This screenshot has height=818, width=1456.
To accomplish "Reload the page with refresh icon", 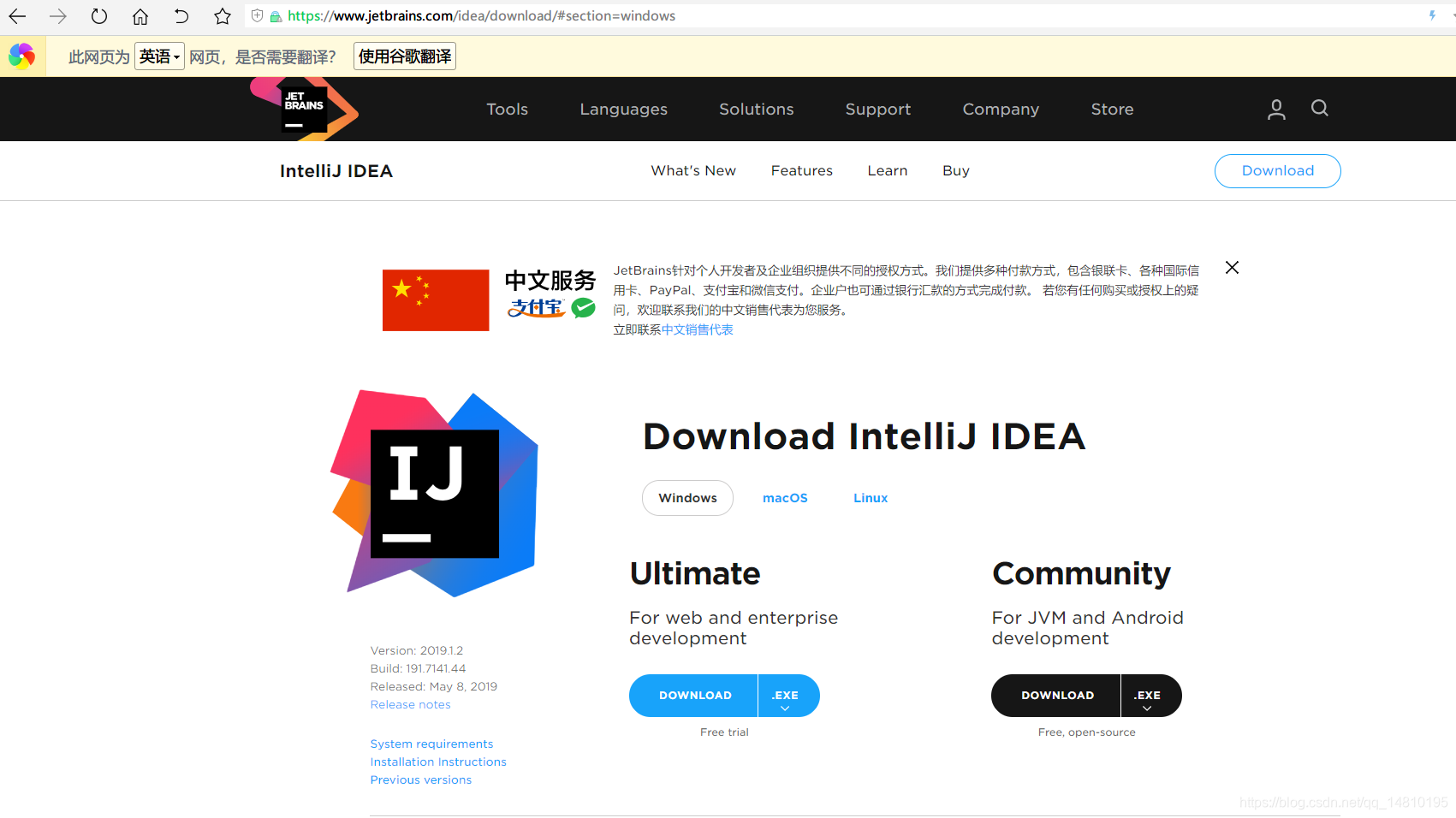I will 99,16.
